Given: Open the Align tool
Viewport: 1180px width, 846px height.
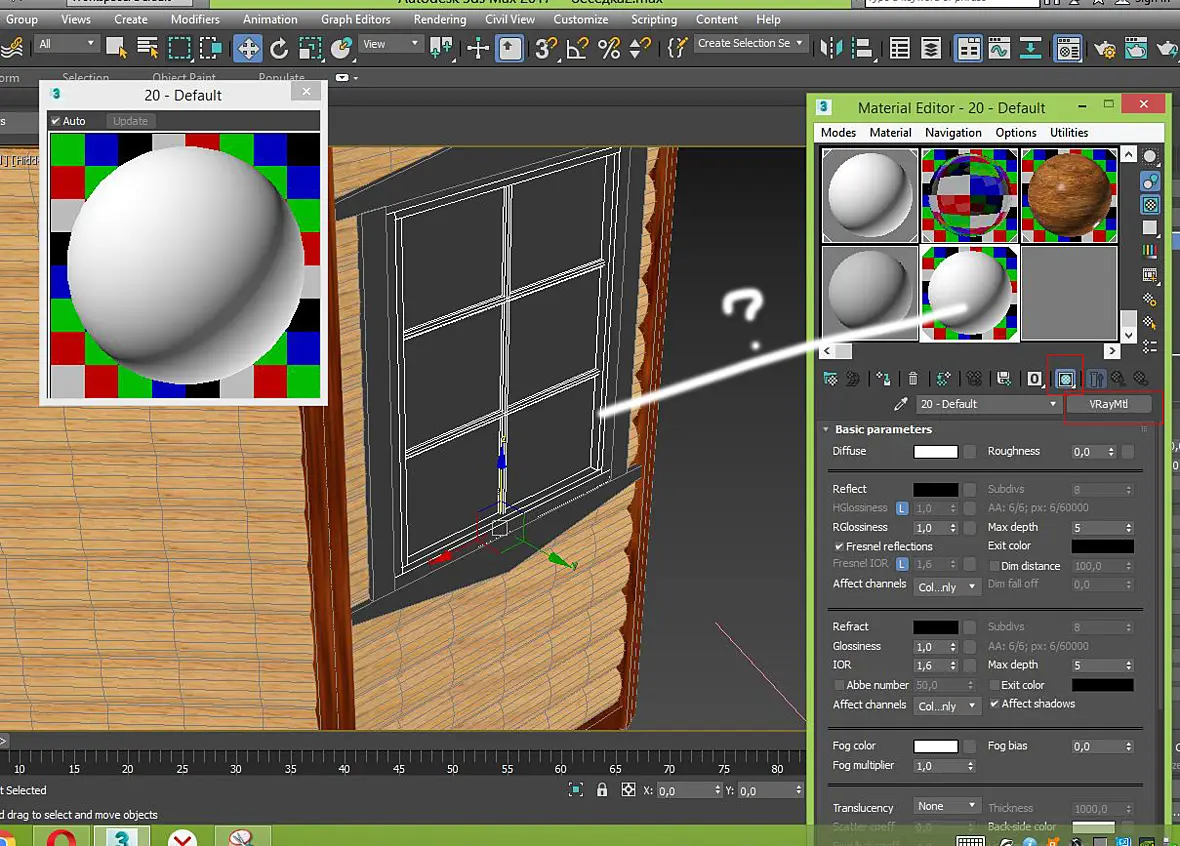Looking at the screenshot, I should pos(862,49).
